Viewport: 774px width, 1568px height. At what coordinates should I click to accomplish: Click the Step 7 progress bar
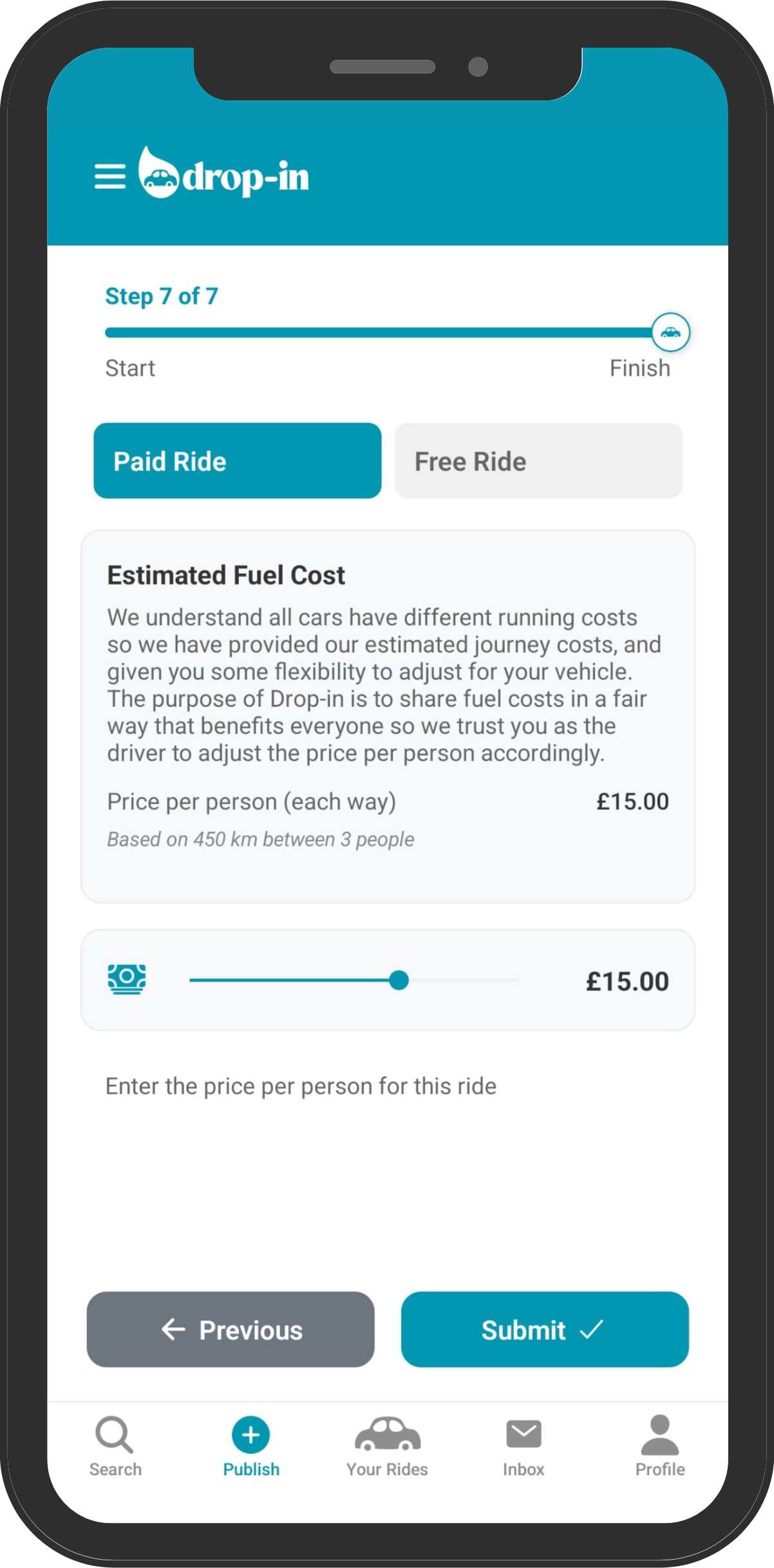point(379,332)
